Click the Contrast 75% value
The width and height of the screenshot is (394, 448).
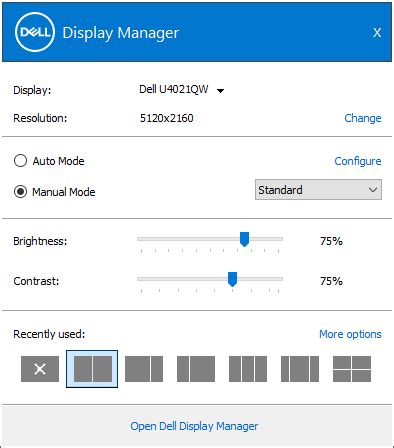pos(331,281)
